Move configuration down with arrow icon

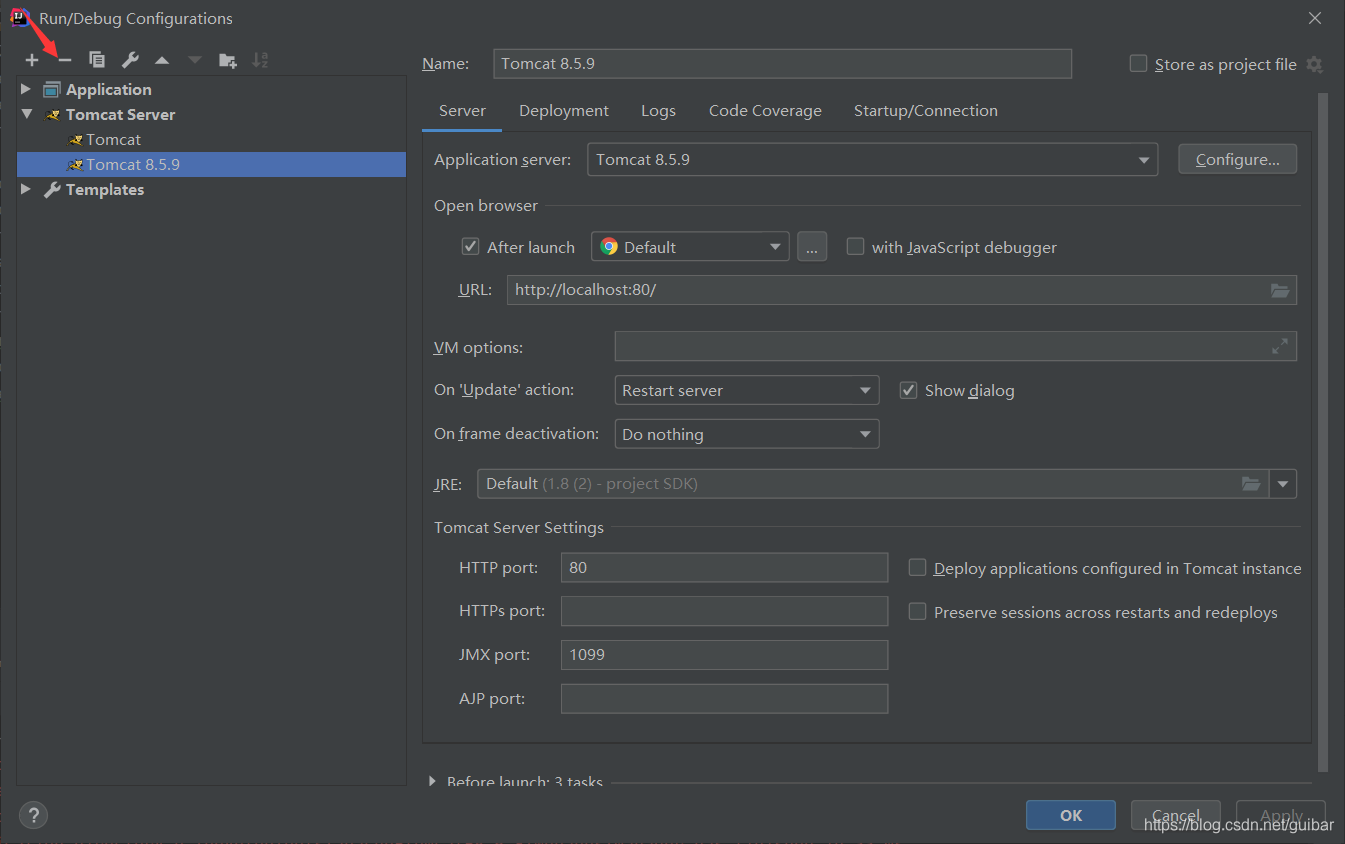[x=195, y=61]
